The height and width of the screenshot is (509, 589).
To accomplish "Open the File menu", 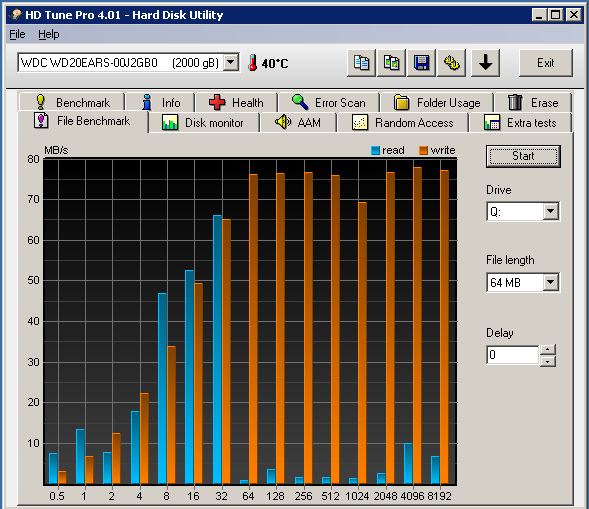I will click(x=17, y=34).
